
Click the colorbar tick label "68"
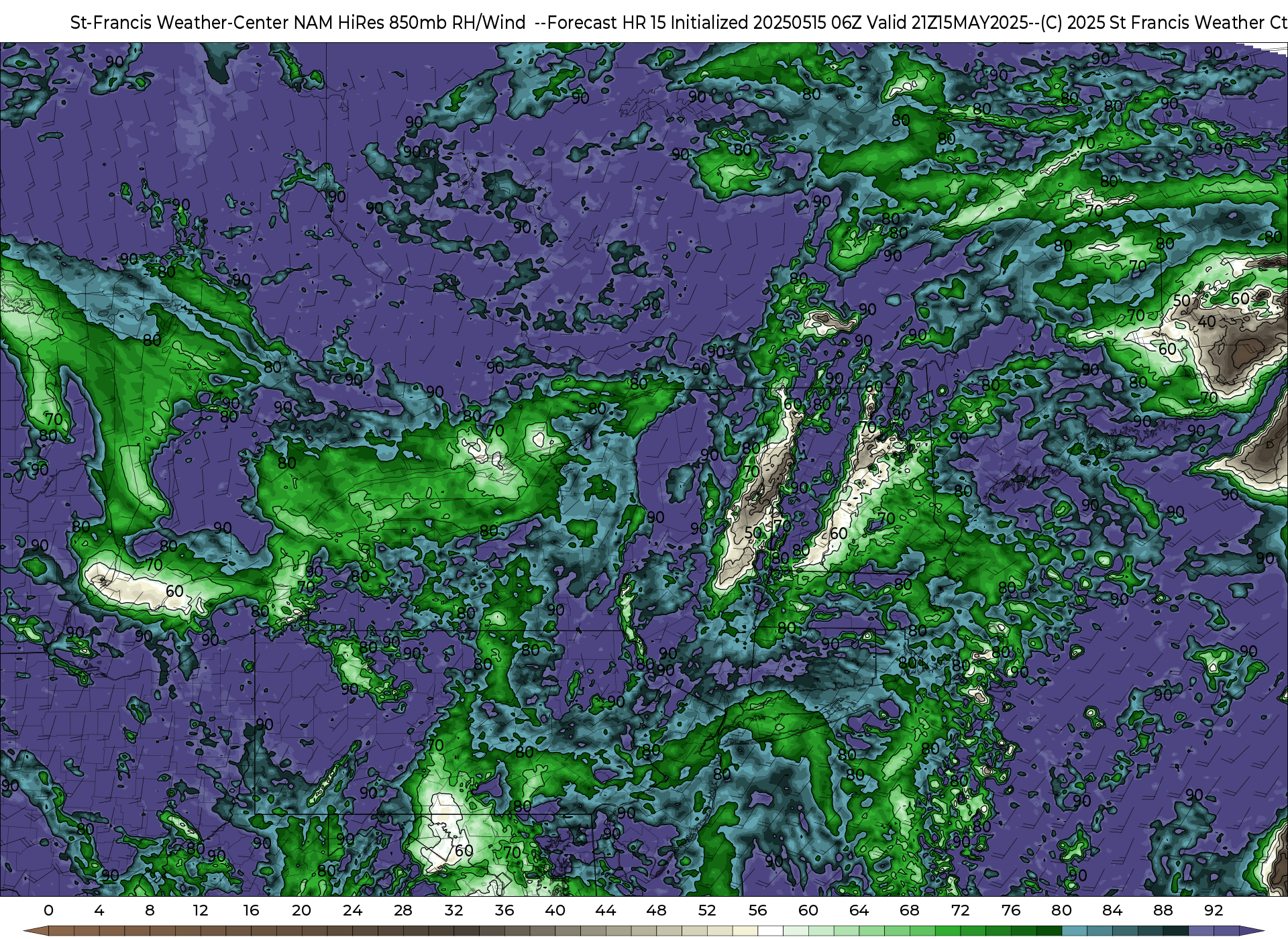[910, 910]
